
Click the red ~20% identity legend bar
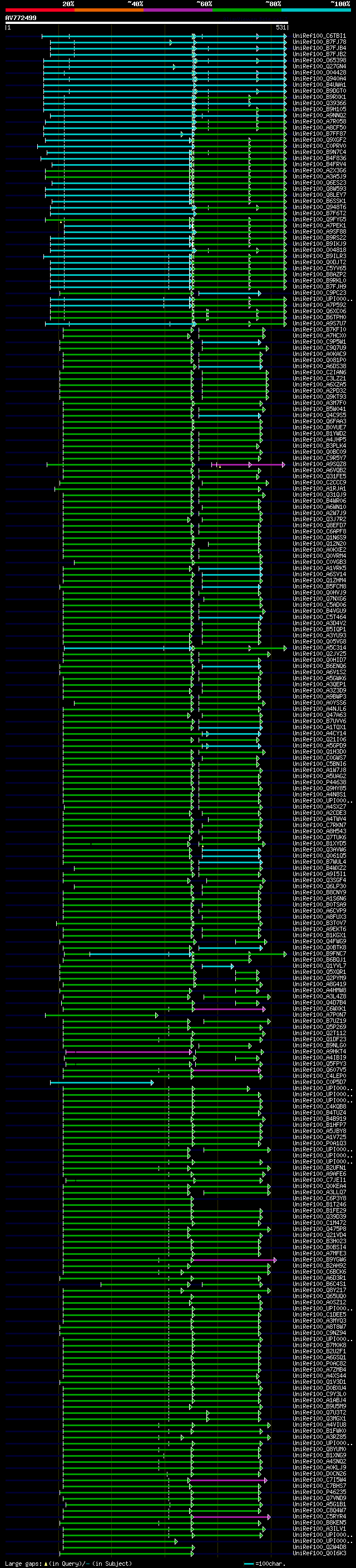39,10
